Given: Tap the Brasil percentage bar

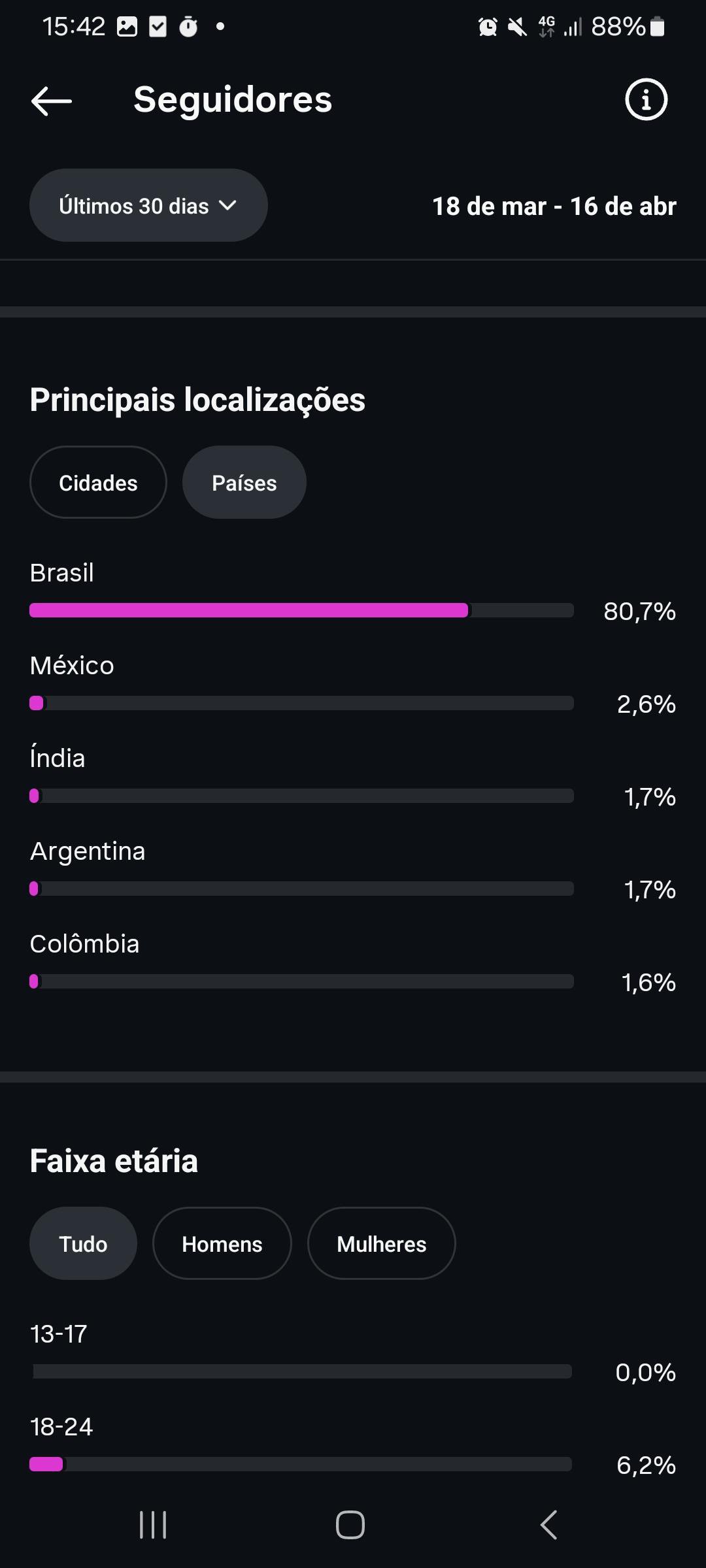Looking at the screenshot, I should 301,611.
